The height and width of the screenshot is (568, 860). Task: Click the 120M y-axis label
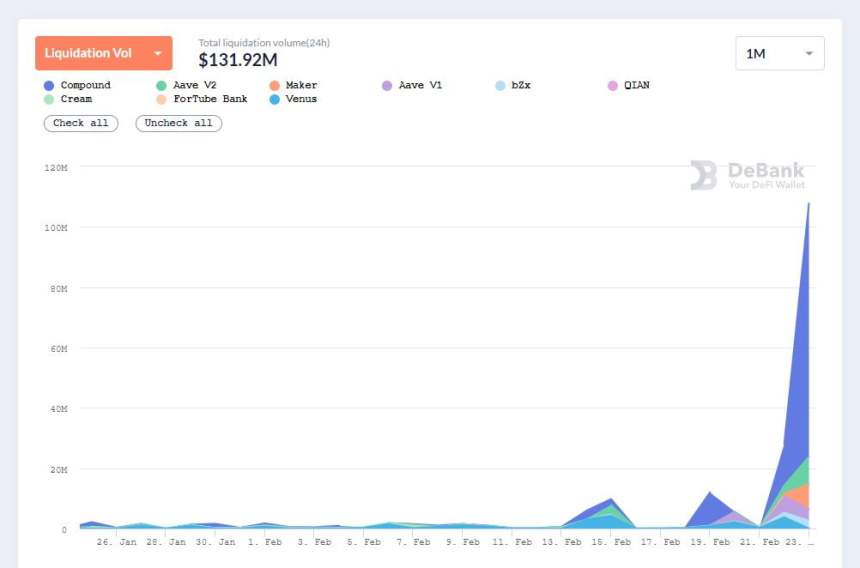point(56,168)
